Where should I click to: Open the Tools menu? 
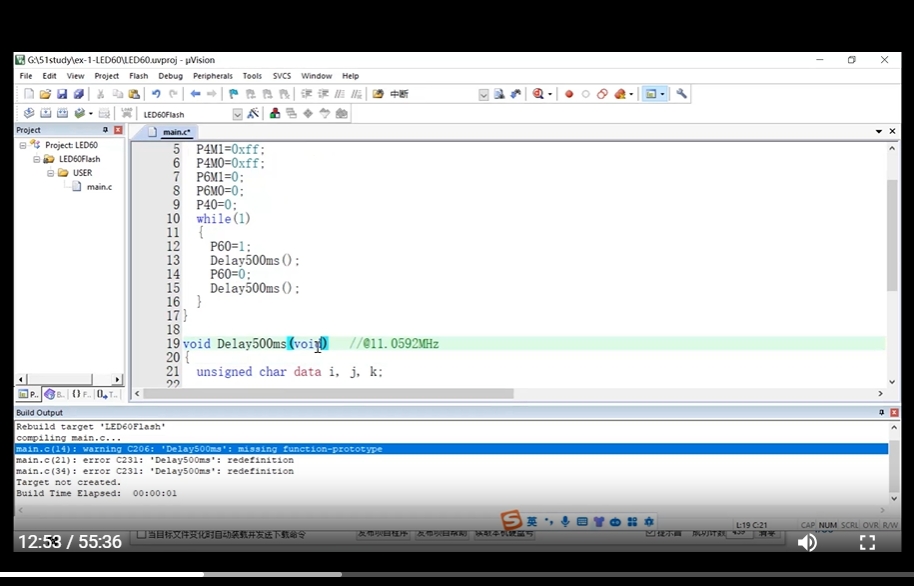(x=252, y=76)
